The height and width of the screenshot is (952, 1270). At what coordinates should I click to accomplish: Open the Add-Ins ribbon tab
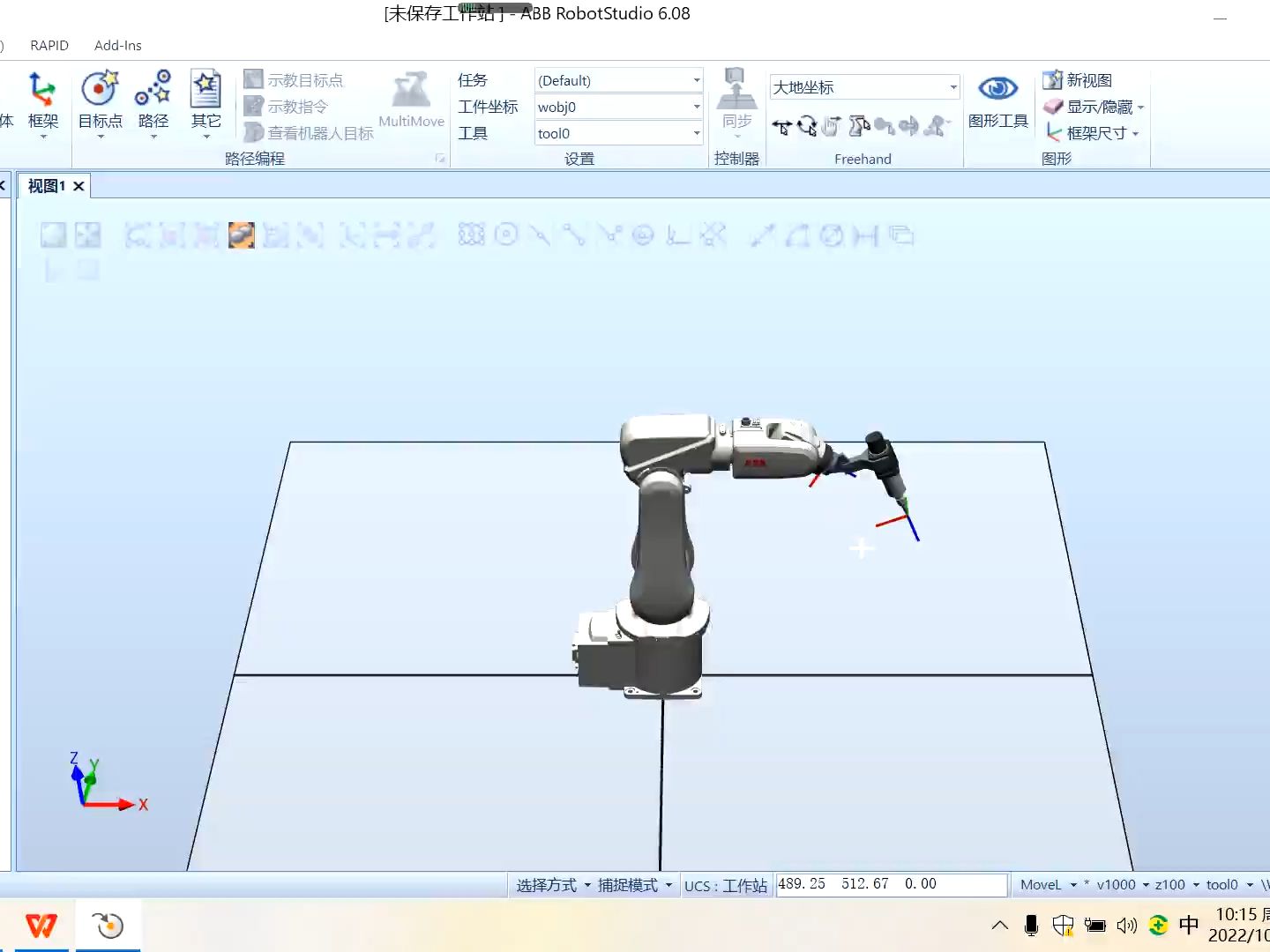coord(117,45)
